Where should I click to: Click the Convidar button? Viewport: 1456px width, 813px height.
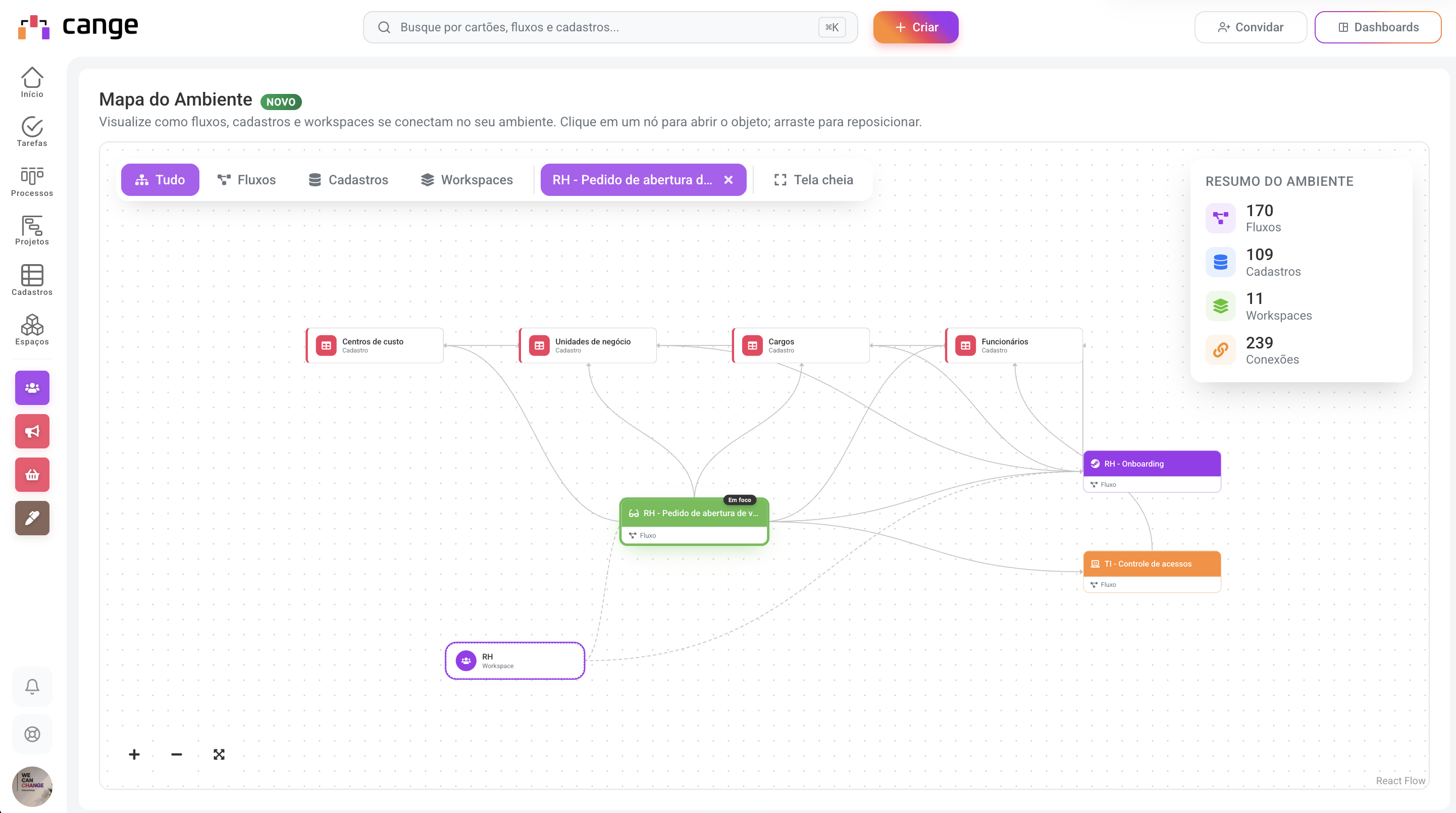1250,27
